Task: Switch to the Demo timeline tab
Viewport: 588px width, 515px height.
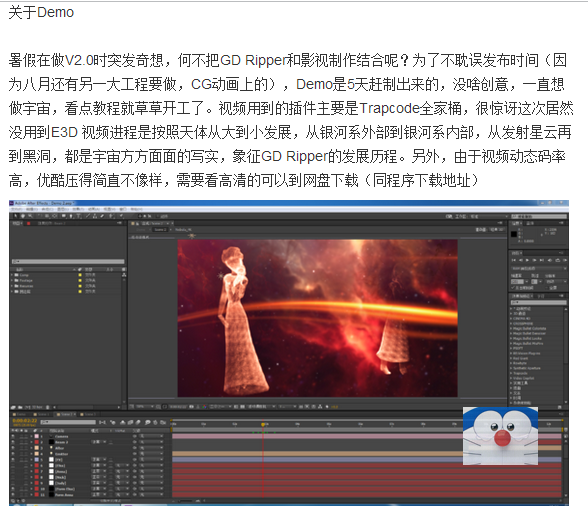Action: [x=19, y=414]
